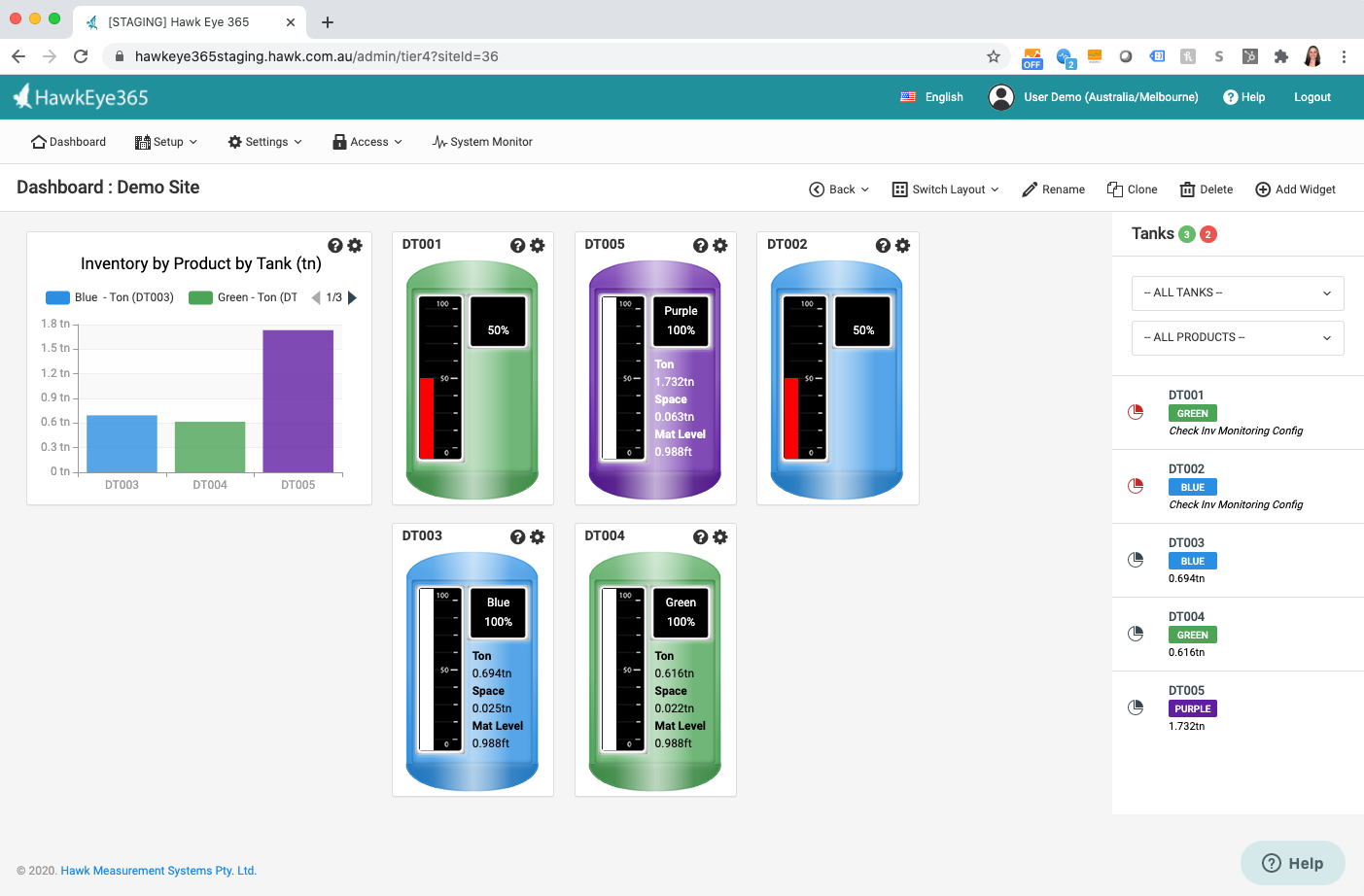The width and height of the screenshot is (1364, 896).
Task: Go to previous chart legend page
Action: pos(316,297)
